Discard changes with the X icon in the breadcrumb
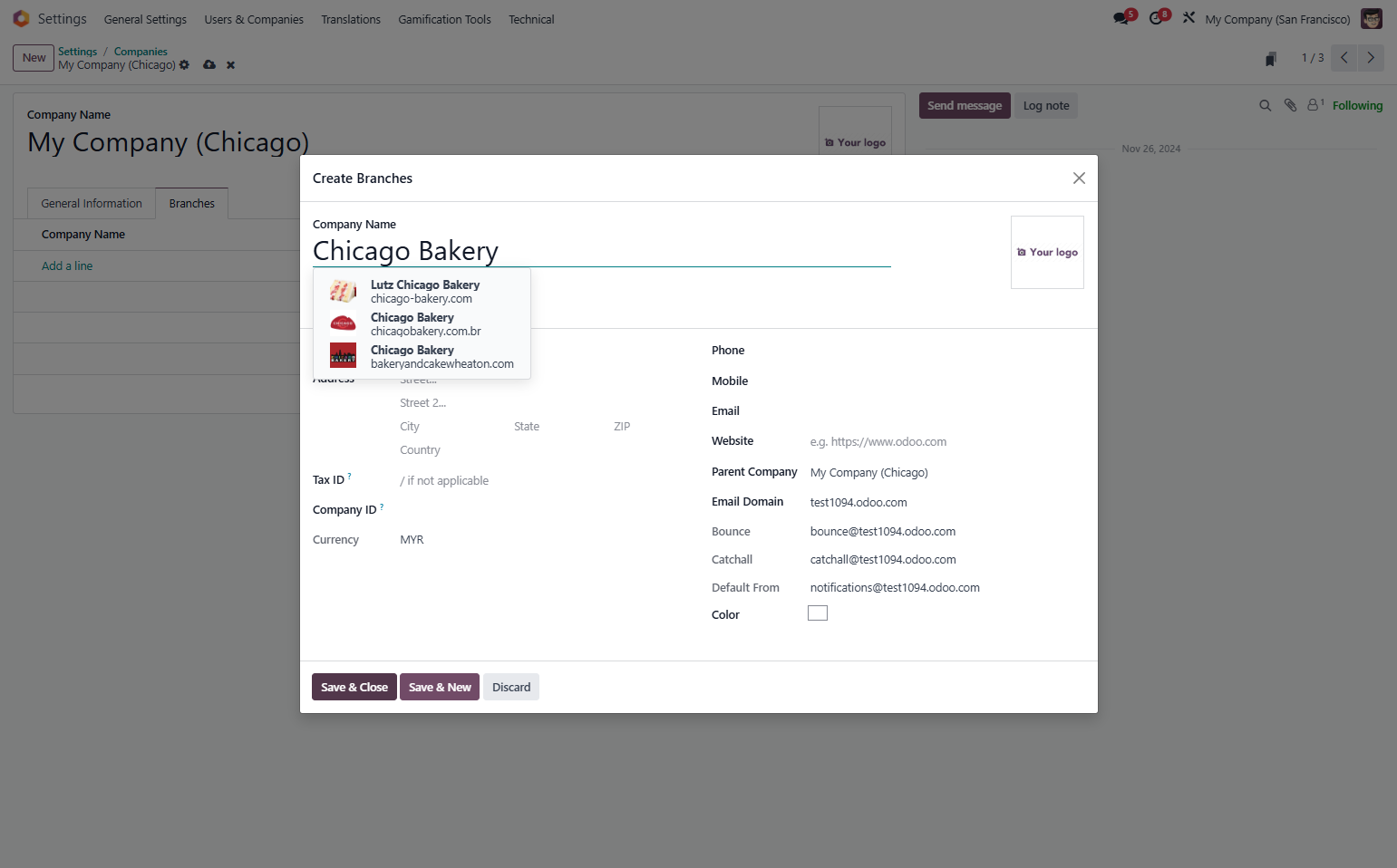The image size is (1397, 868). click(231, 65)
